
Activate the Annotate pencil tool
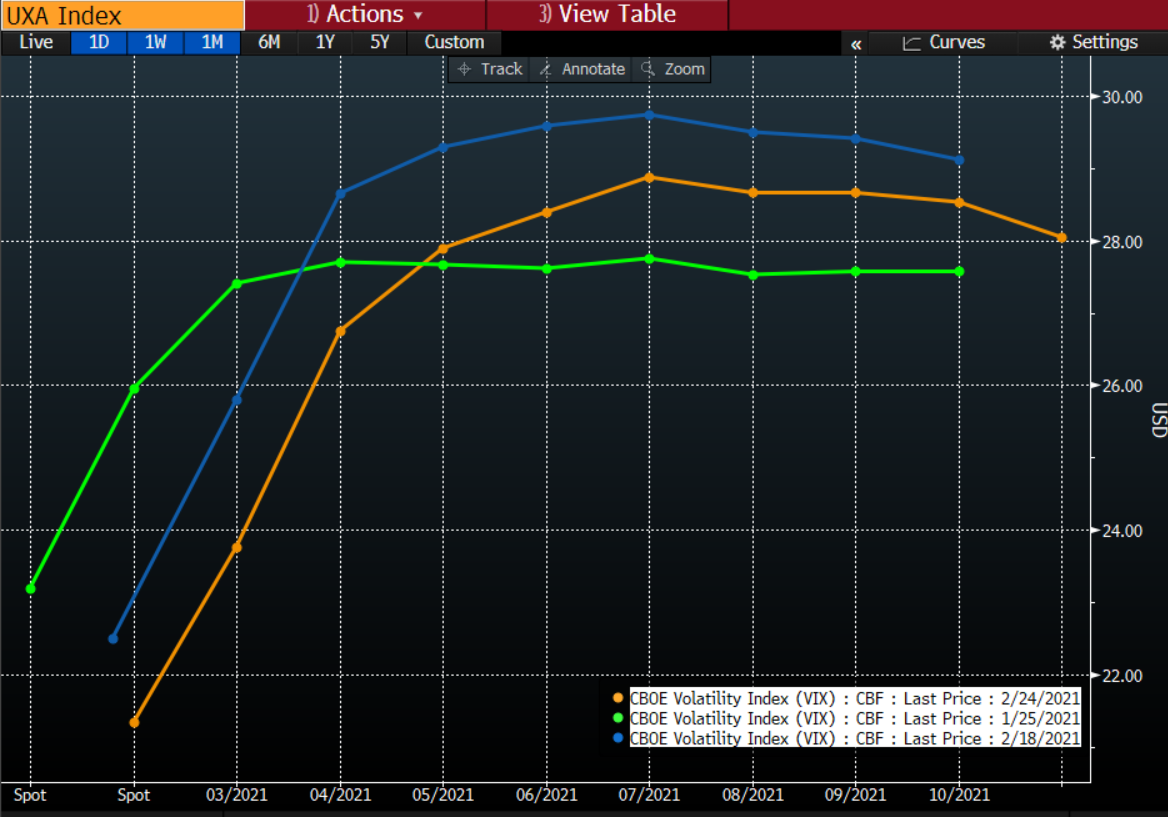click(x=583, y=69)
